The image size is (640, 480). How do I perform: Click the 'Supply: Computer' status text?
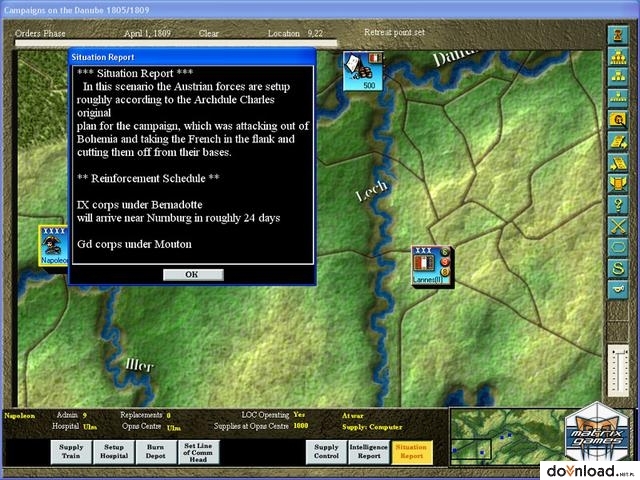pyautogui.click(x=372, y=427)
